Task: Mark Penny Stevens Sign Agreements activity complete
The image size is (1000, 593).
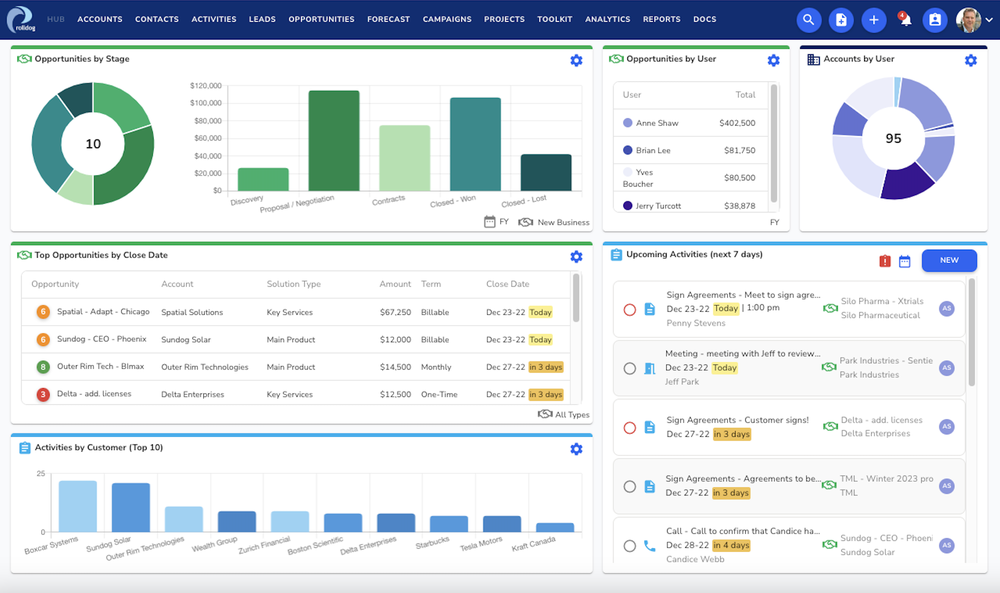Action: pyautogui.click(x=629, y=310)
